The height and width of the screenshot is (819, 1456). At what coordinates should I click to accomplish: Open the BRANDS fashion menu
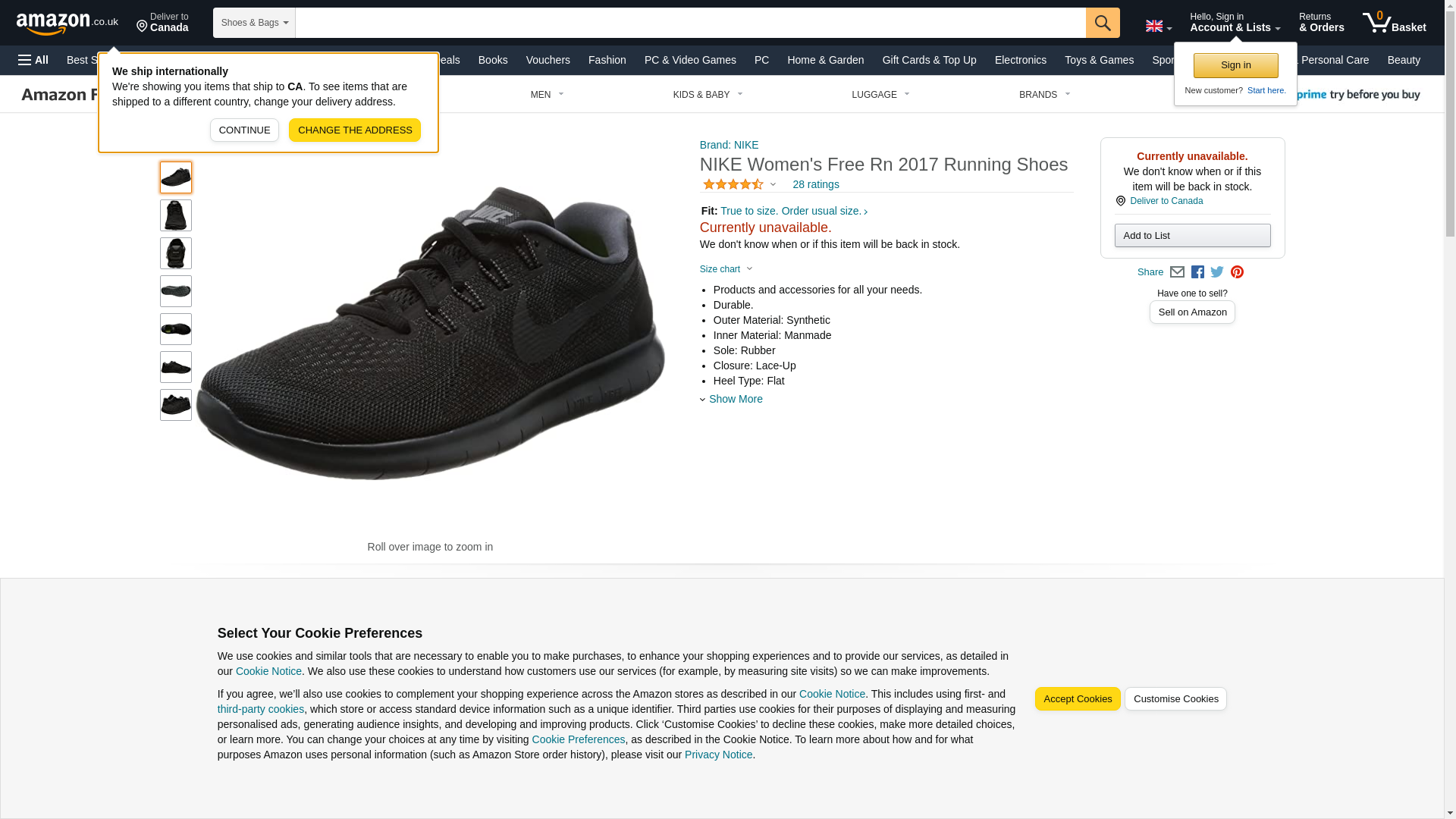[1043, 95]
